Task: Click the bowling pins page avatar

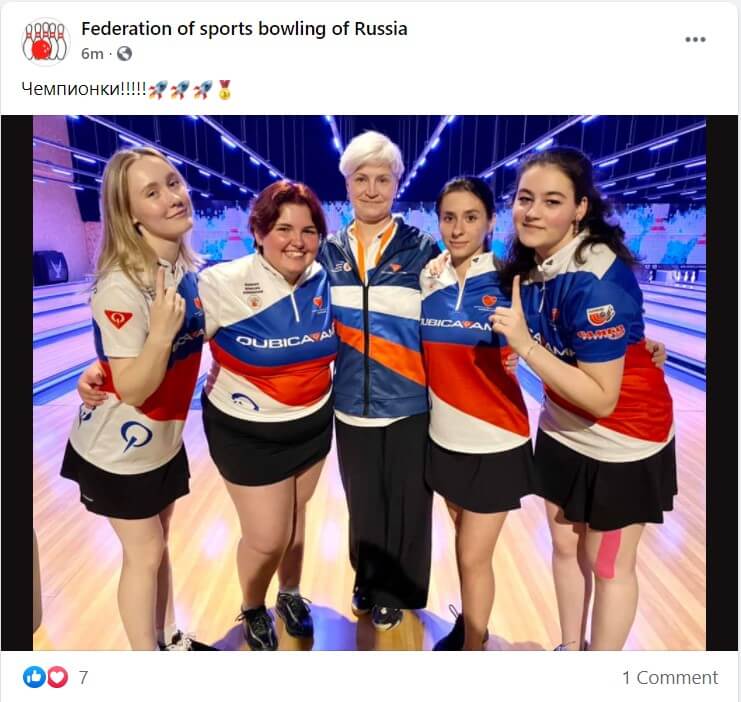Action: pos(45,41)
